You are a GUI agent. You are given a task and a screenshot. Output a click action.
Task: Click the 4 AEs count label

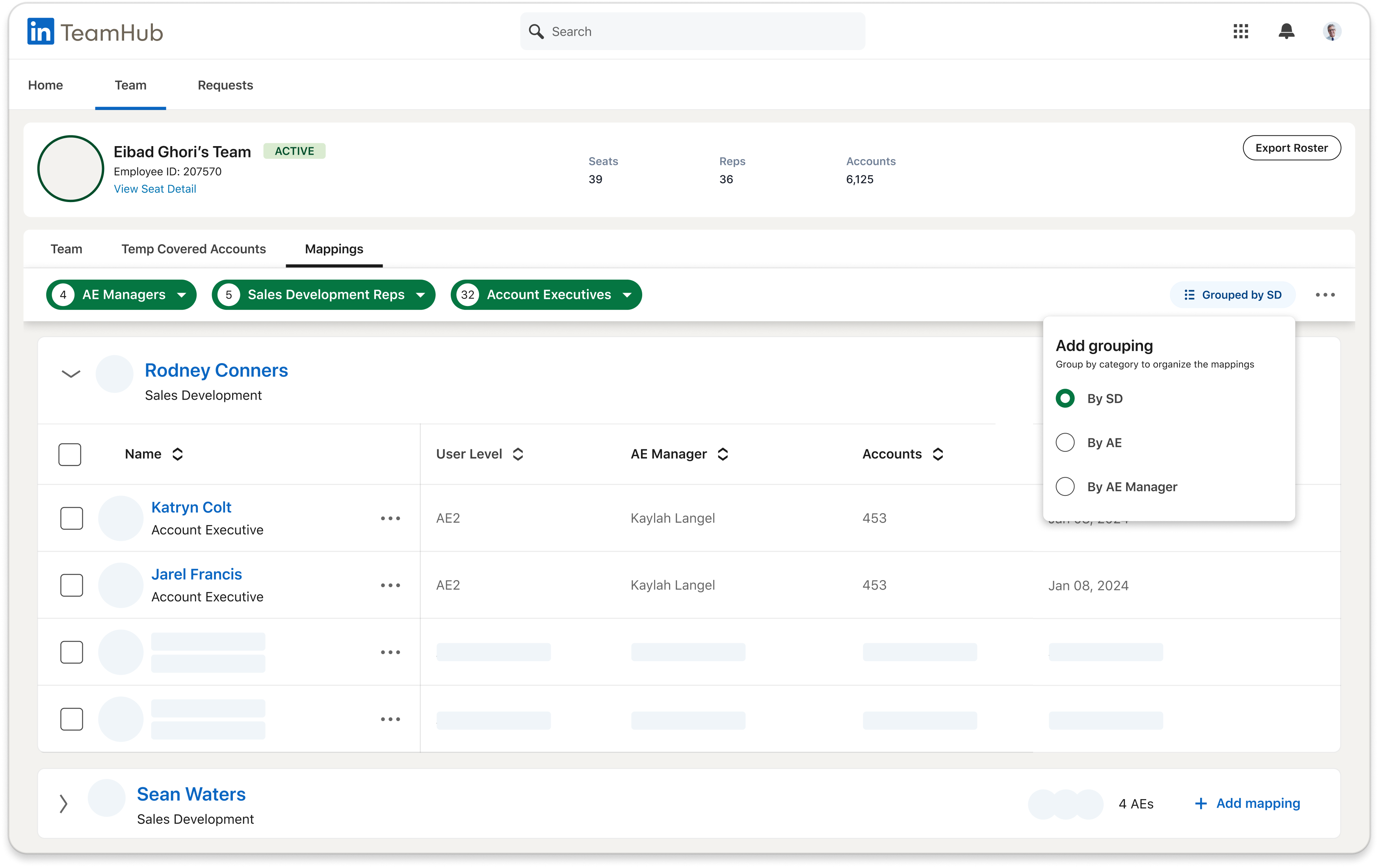(1136, 805)
